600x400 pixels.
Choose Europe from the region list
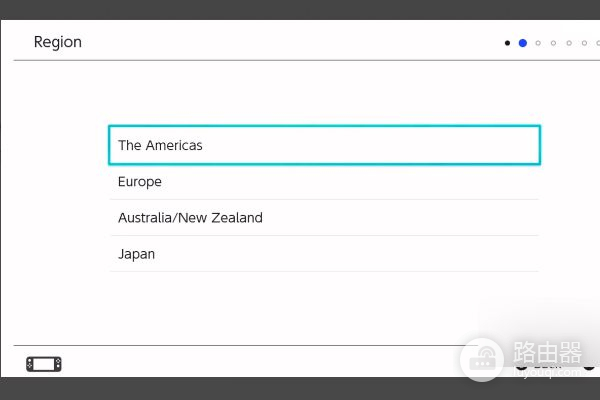[324, 182]
